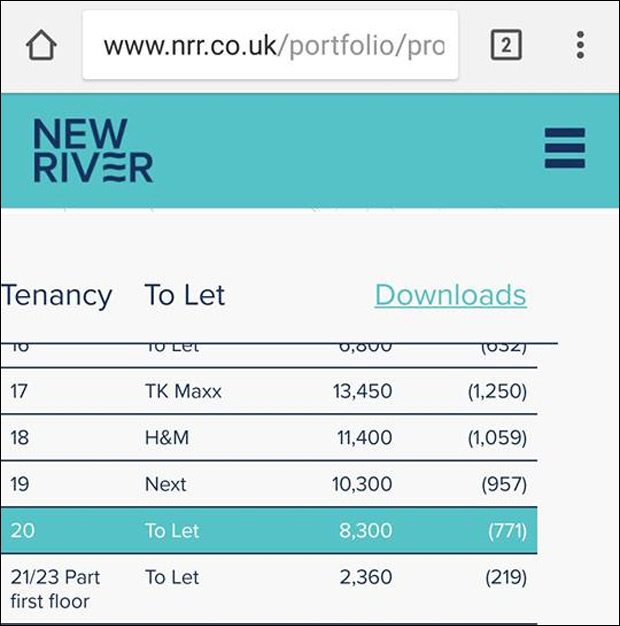Open the hamburger navigation menu
The image size is (620, 626).
[x=565, y=148]
